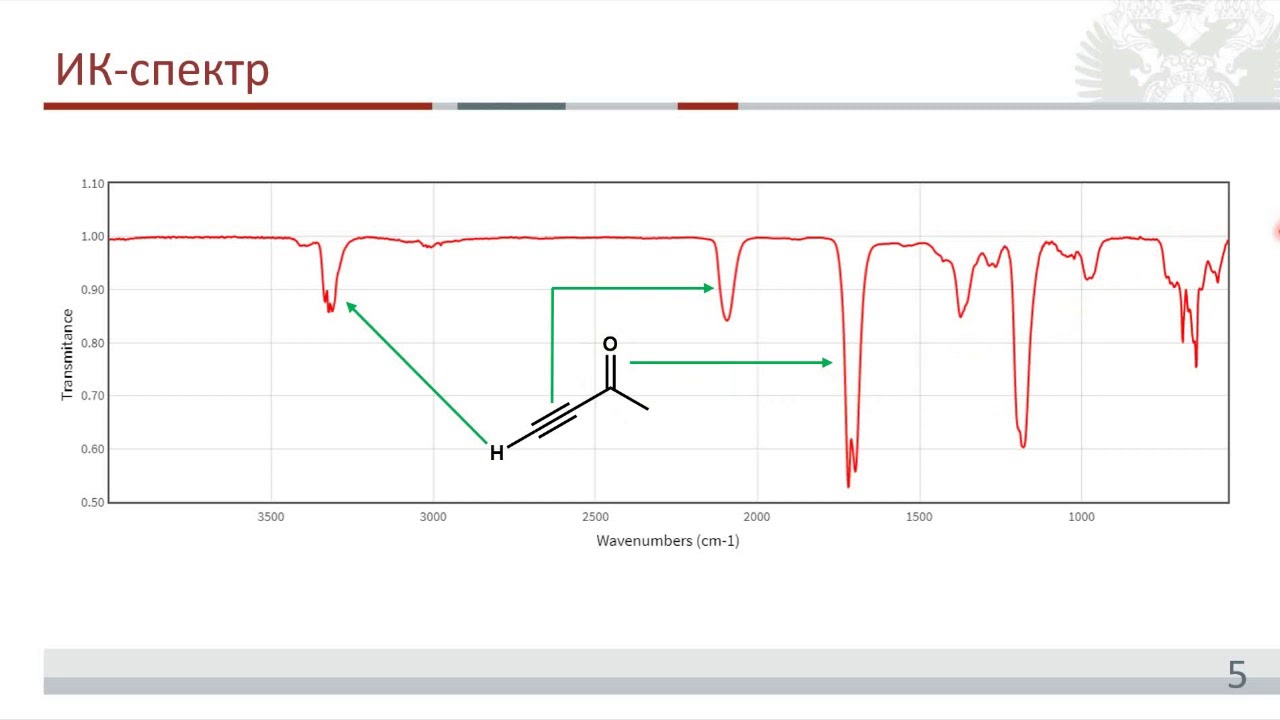Click the slide number 5
This screenshot has width=1280, height=720.
pos(1237,676)
